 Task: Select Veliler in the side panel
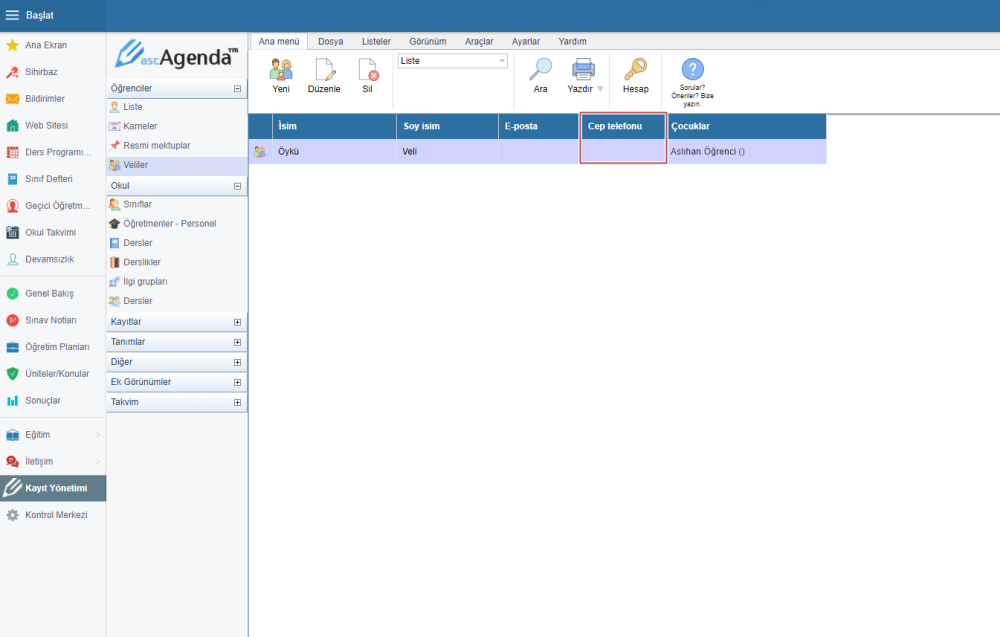(177, 165)
